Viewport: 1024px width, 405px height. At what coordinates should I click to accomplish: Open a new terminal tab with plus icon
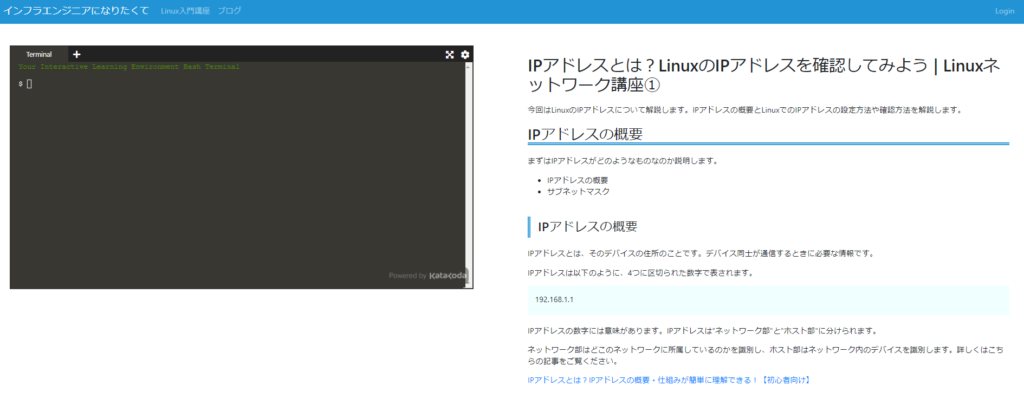[76, 55]
